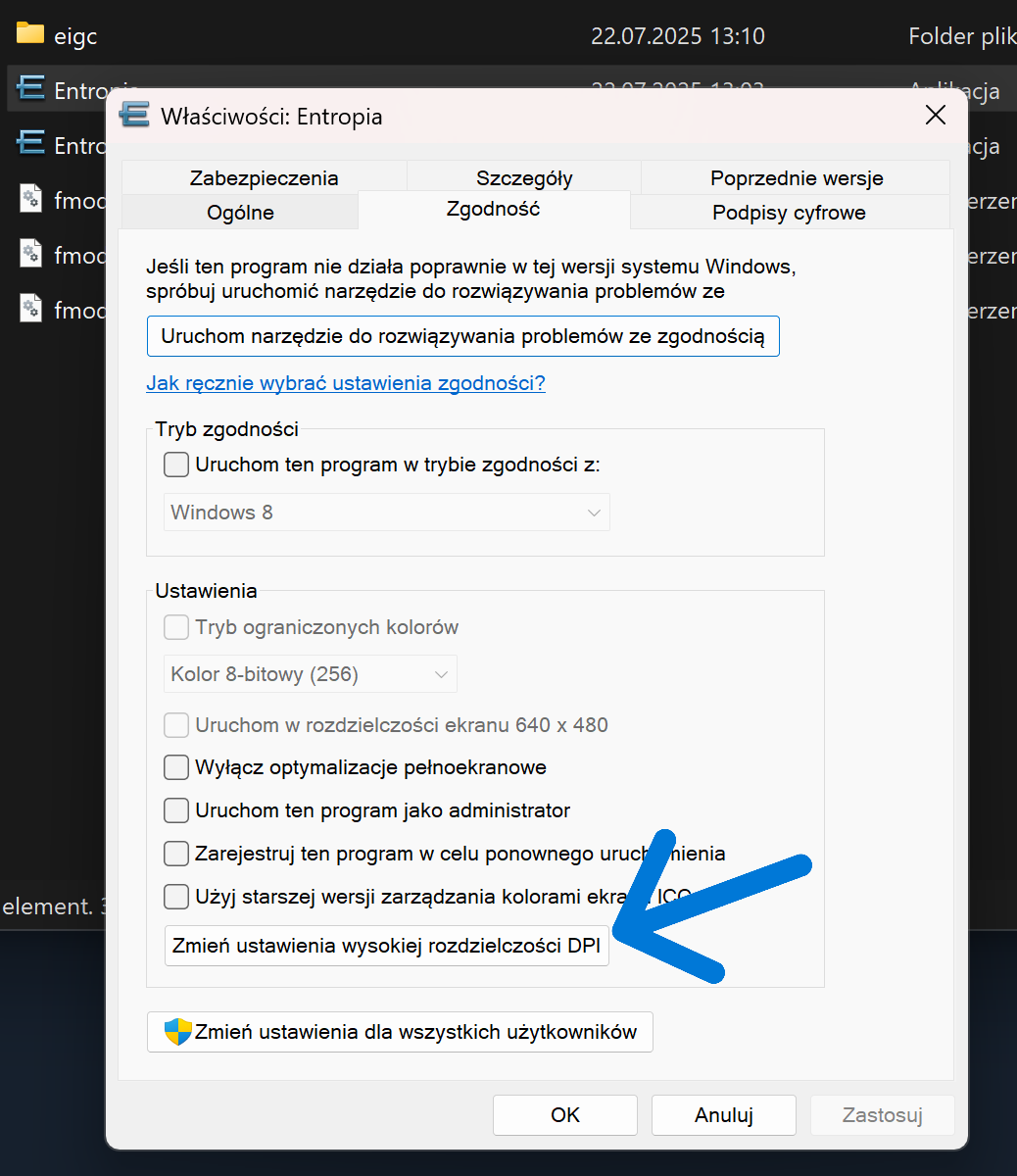Image resolution: width=1017 pixels, height=1176 pixels.
Task: Click Entropia icon in dialog title bar
Action: [x=134, y=116]
